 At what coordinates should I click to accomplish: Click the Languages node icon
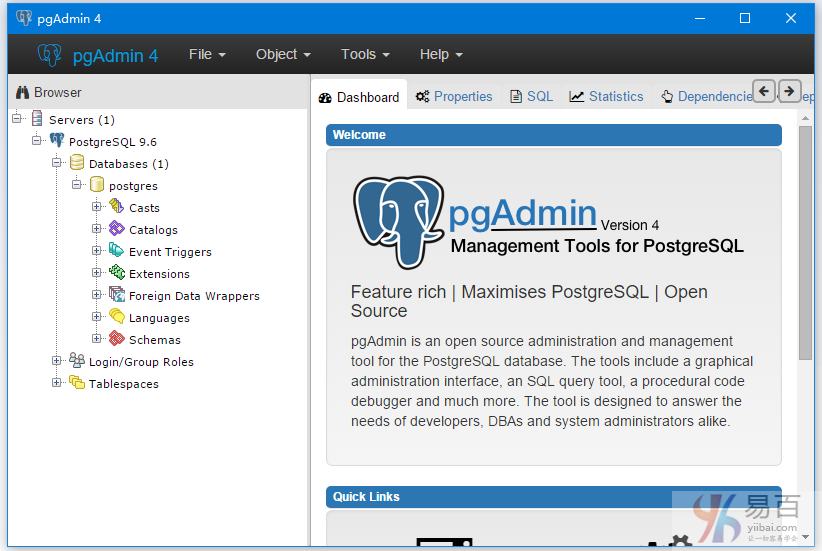click(x=117, y=317)
